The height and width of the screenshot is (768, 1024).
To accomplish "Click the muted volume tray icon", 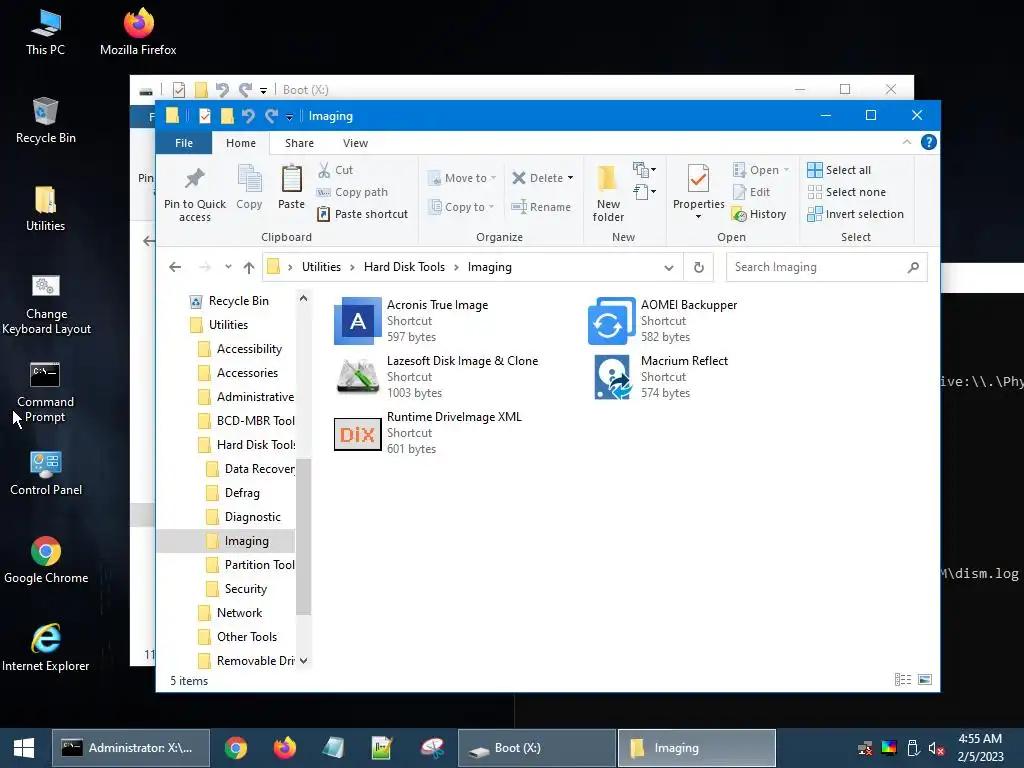I will pyautogui.click(x=936, y=748).
